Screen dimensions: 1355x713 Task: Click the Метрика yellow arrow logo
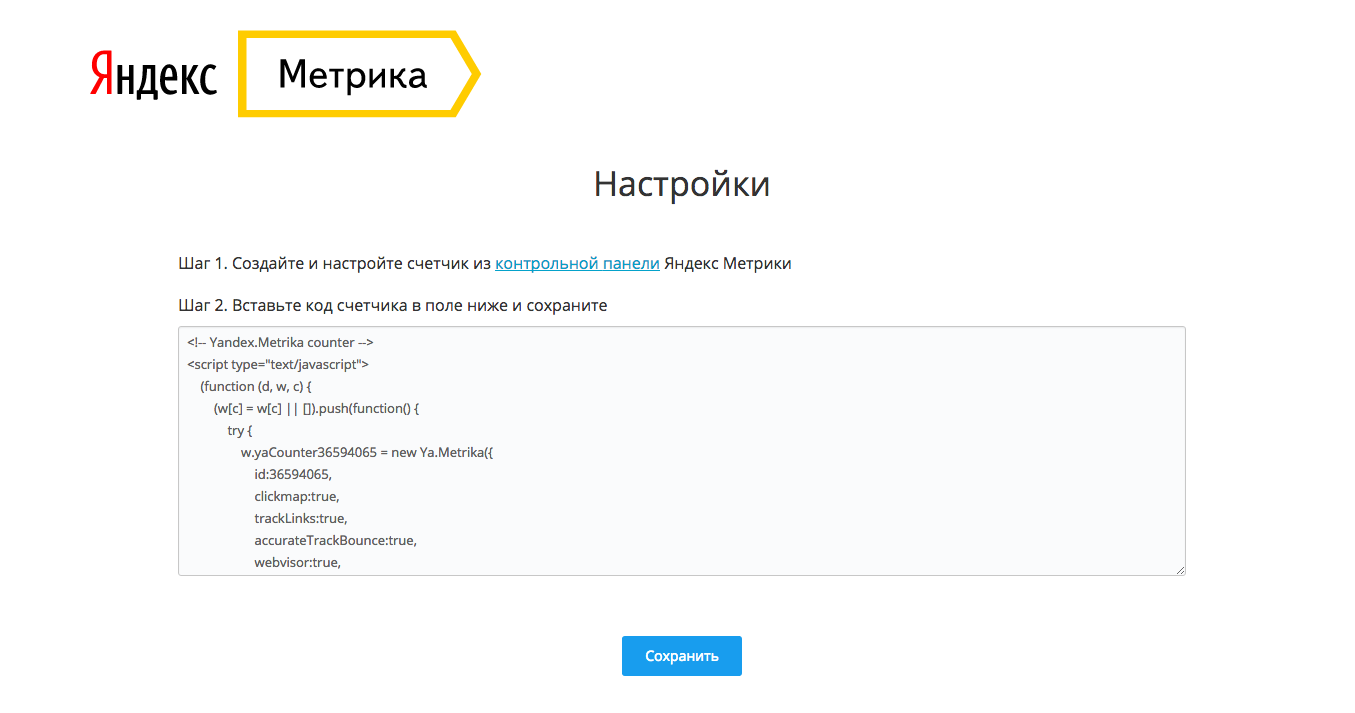tap(359, 74)
